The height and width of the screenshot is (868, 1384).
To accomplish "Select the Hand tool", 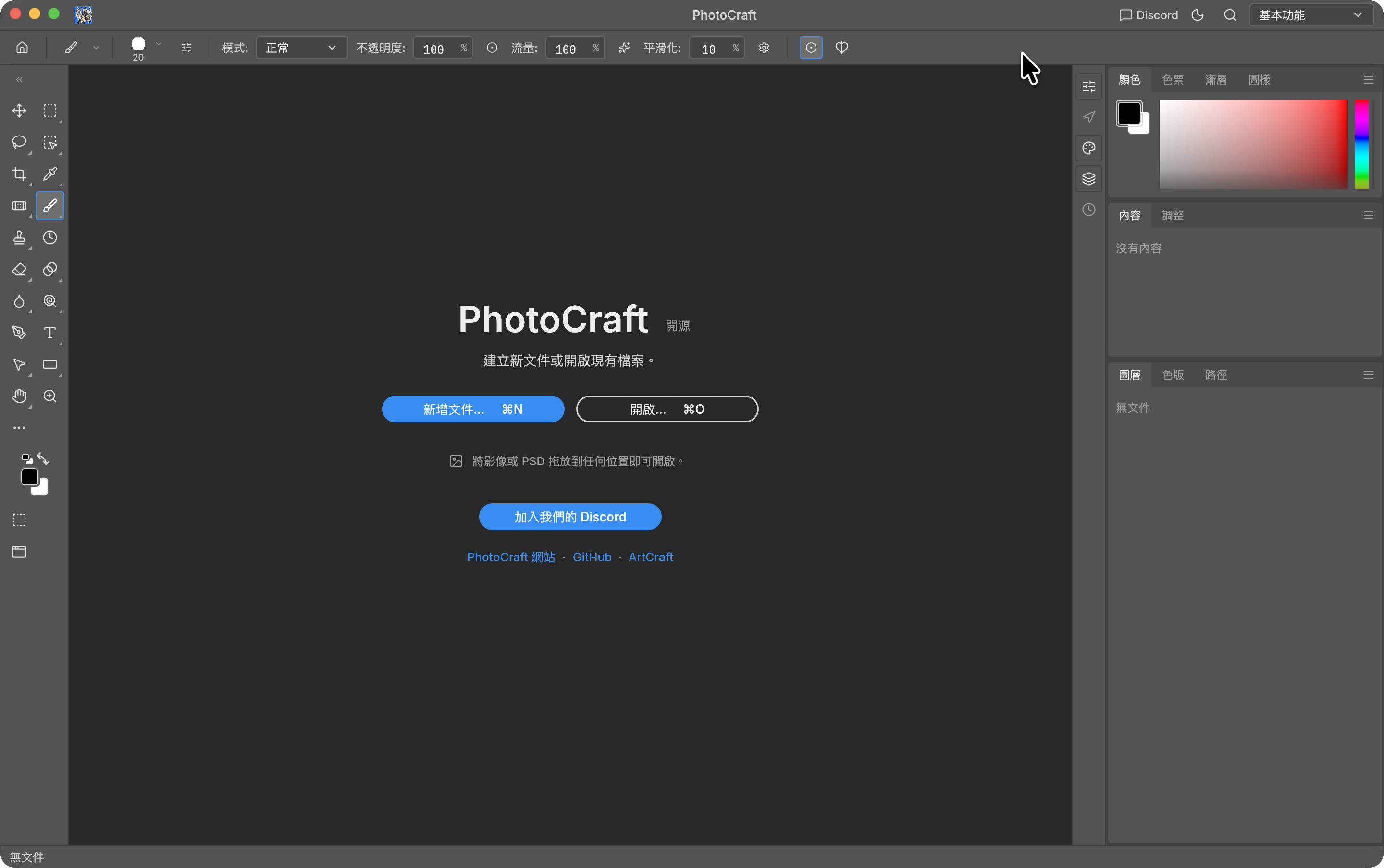I will tap(19, 396).
